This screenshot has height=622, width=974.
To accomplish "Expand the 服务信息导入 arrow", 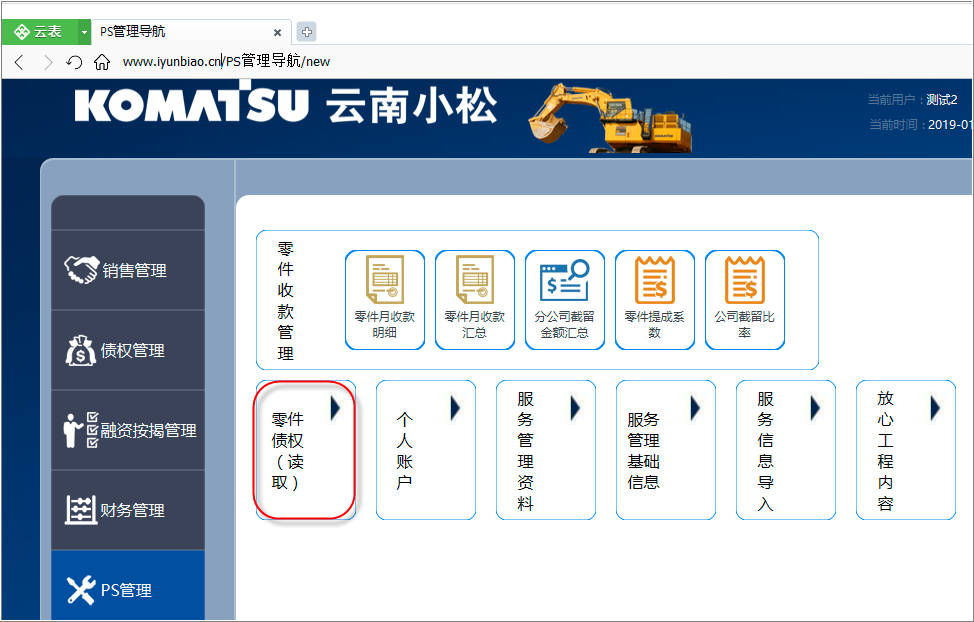I will pyautogui.click(x=815, y=408).
